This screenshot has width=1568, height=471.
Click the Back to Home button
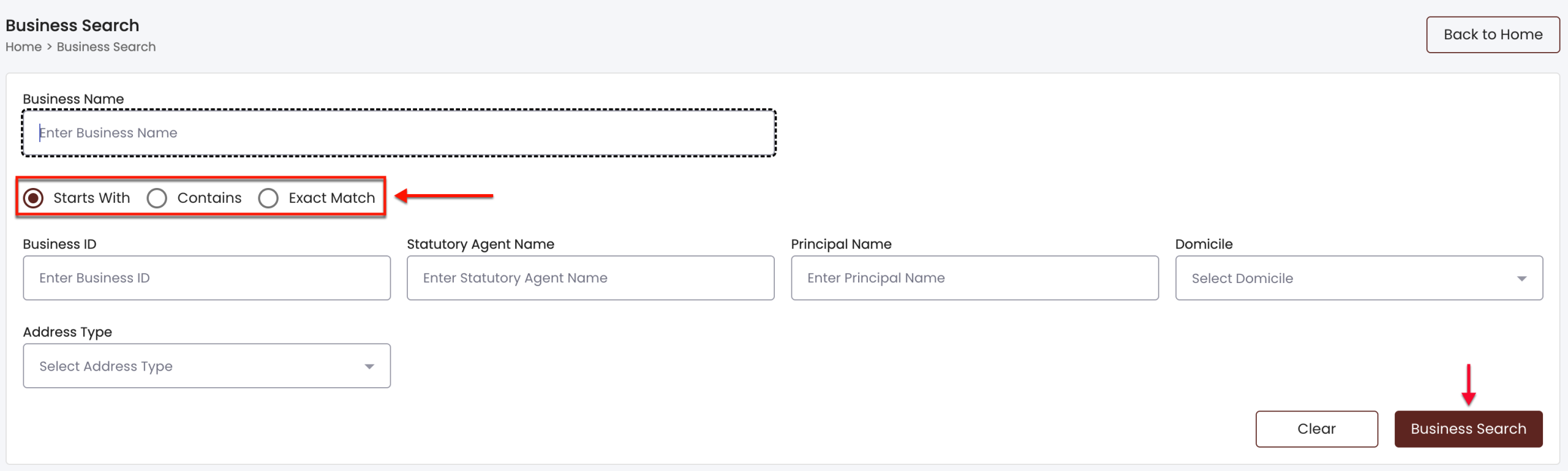(x=1493, y=34)
